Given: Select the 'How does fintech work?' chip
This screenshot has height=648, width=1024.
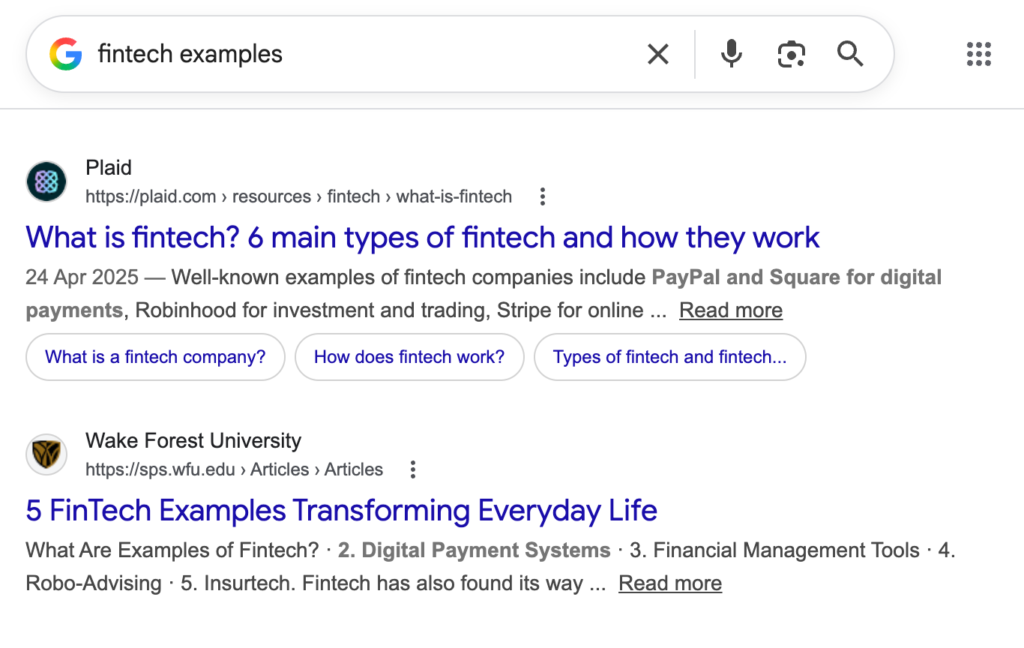Looking at the screenshot, I should tap(409, 357).
